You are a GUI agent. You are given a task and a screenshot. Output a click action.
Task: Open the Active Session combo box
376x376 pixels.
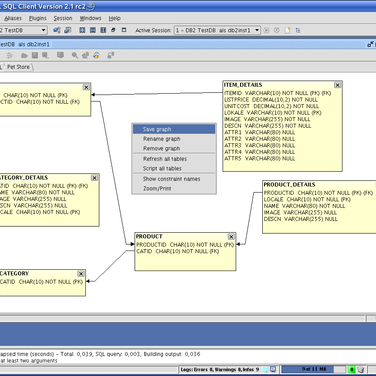pos(217,30)
